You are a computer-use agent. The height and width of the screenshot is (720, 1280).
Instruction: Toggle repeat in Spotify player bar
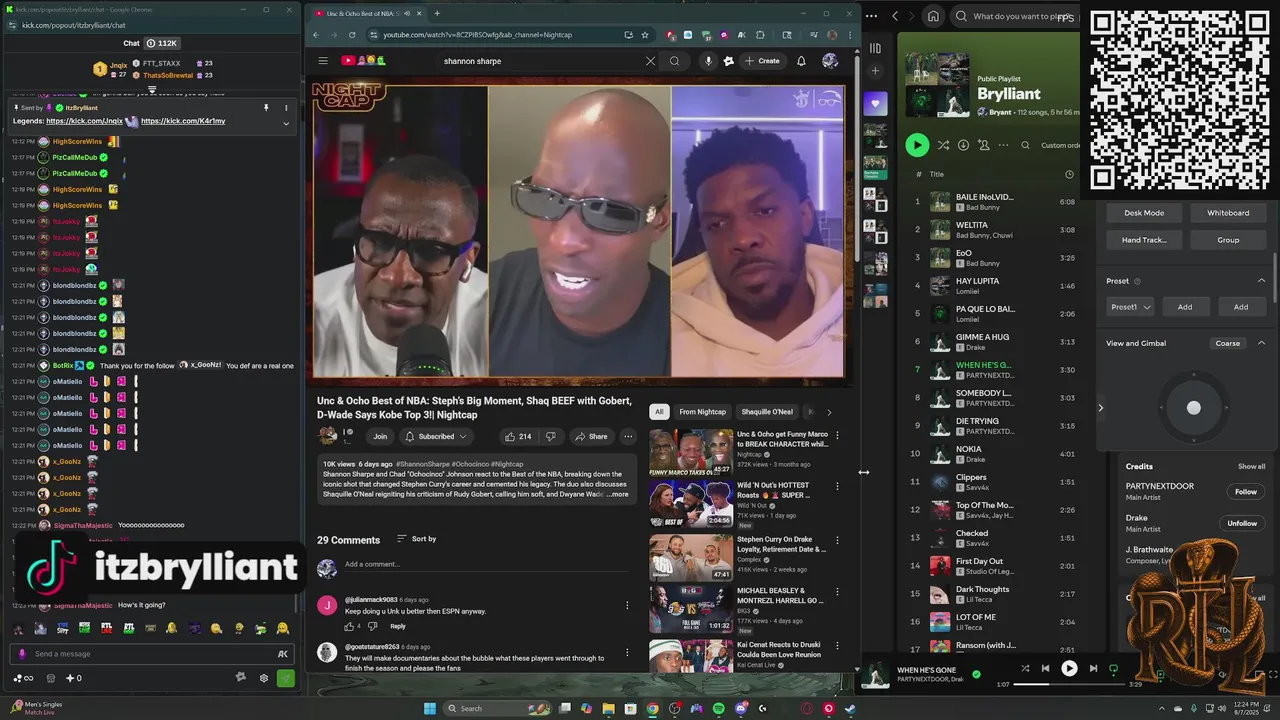(1113, 668)
